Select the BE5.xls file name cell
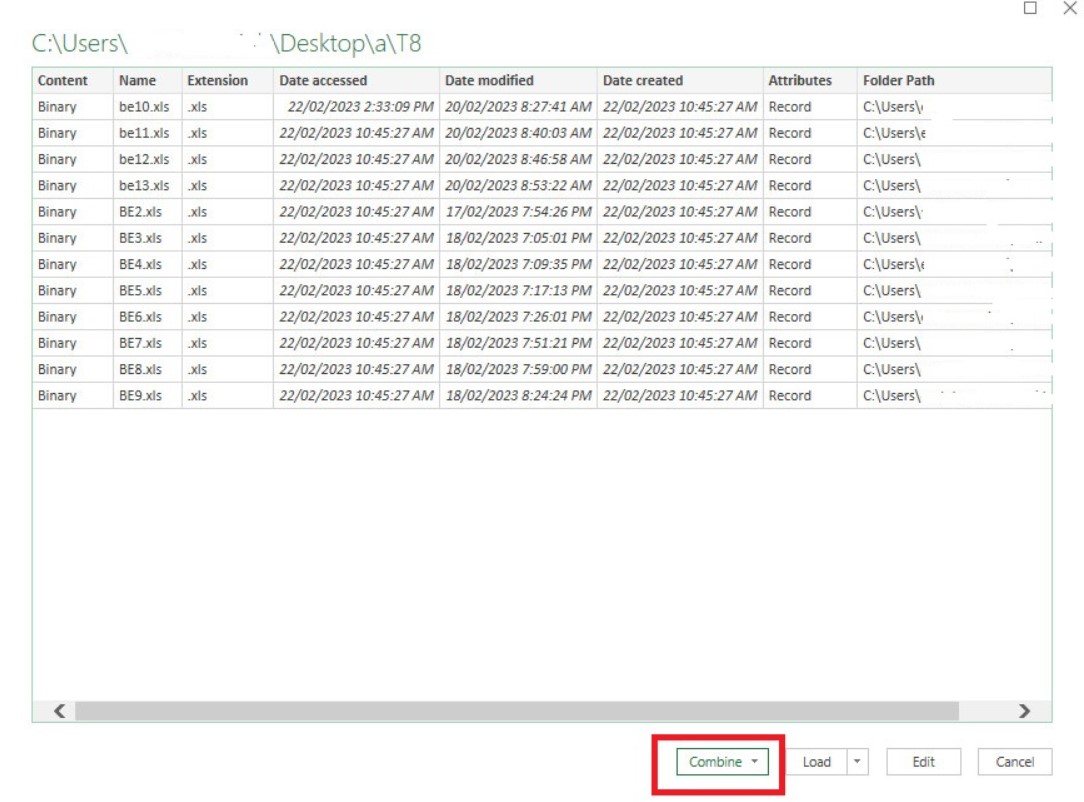Viewport: 1084px width, 802px height. 147,290
